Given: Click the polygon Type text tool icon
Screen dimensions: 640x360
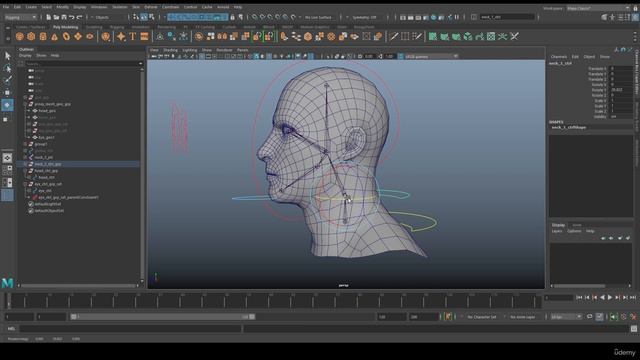Looking at the screenshot, I should (133, 37).
